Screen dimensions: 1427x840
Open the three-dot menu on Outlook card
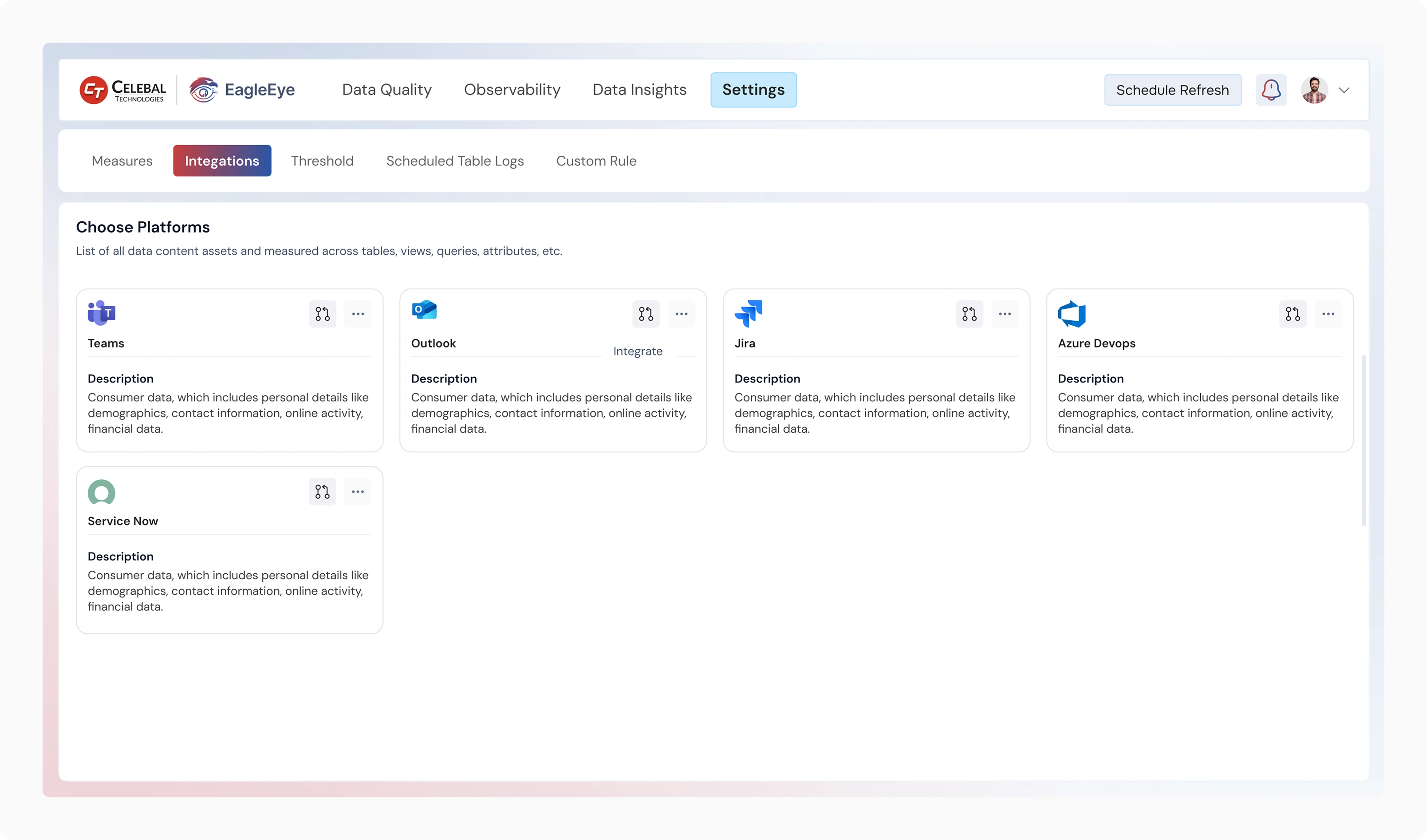point(681,314)
